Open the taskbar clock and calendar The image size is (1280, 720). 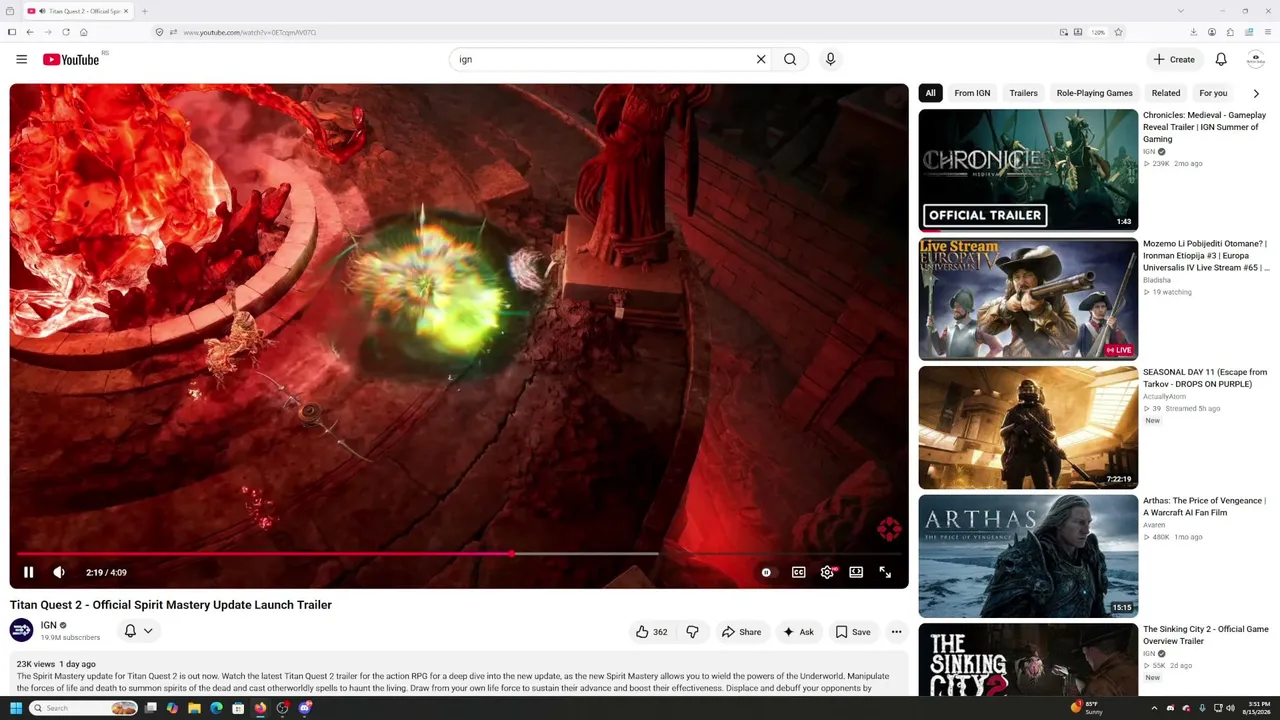1257,708
